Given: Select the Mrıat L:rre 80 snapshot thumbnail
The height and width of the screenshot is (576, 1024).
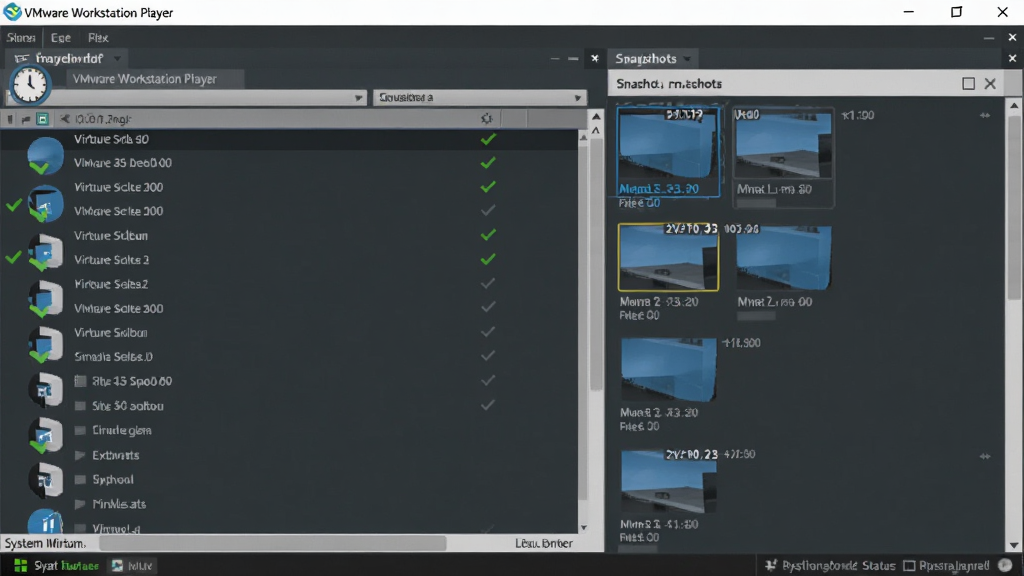Looking at the screenshot, I should tap(783, 157).
